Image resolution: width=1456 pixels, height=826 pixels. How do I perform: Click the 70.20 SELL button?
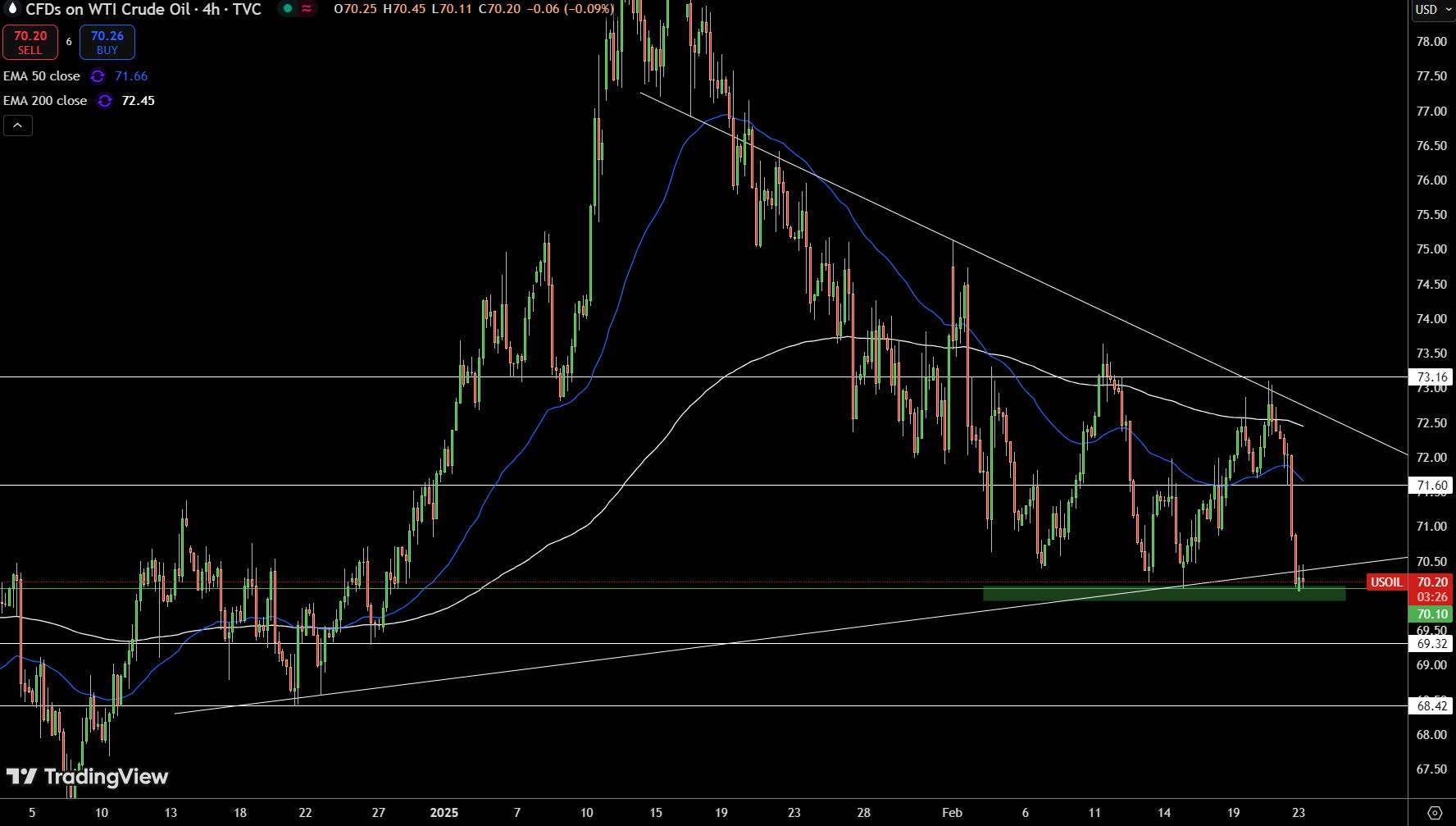click(30, 43)
